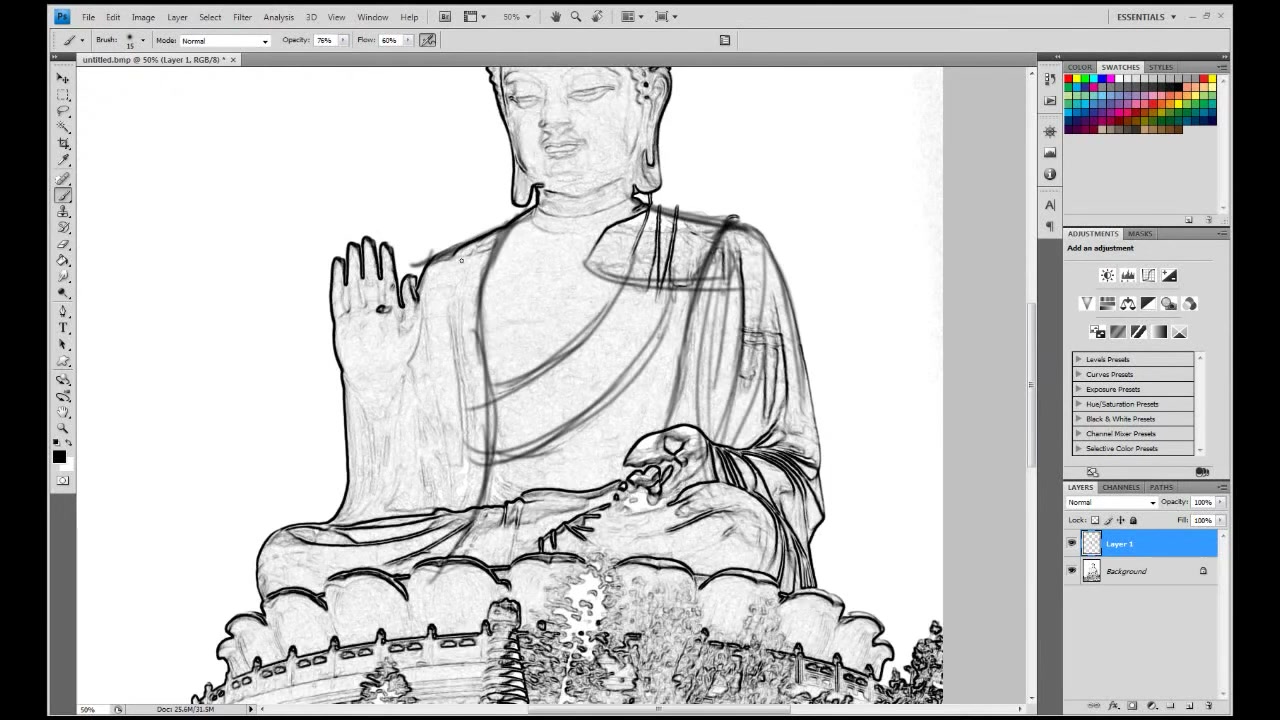Viewport: 1280px width, 720px height.
Task: Add a Photo Filter adjustment
Action: point(1169,304)
